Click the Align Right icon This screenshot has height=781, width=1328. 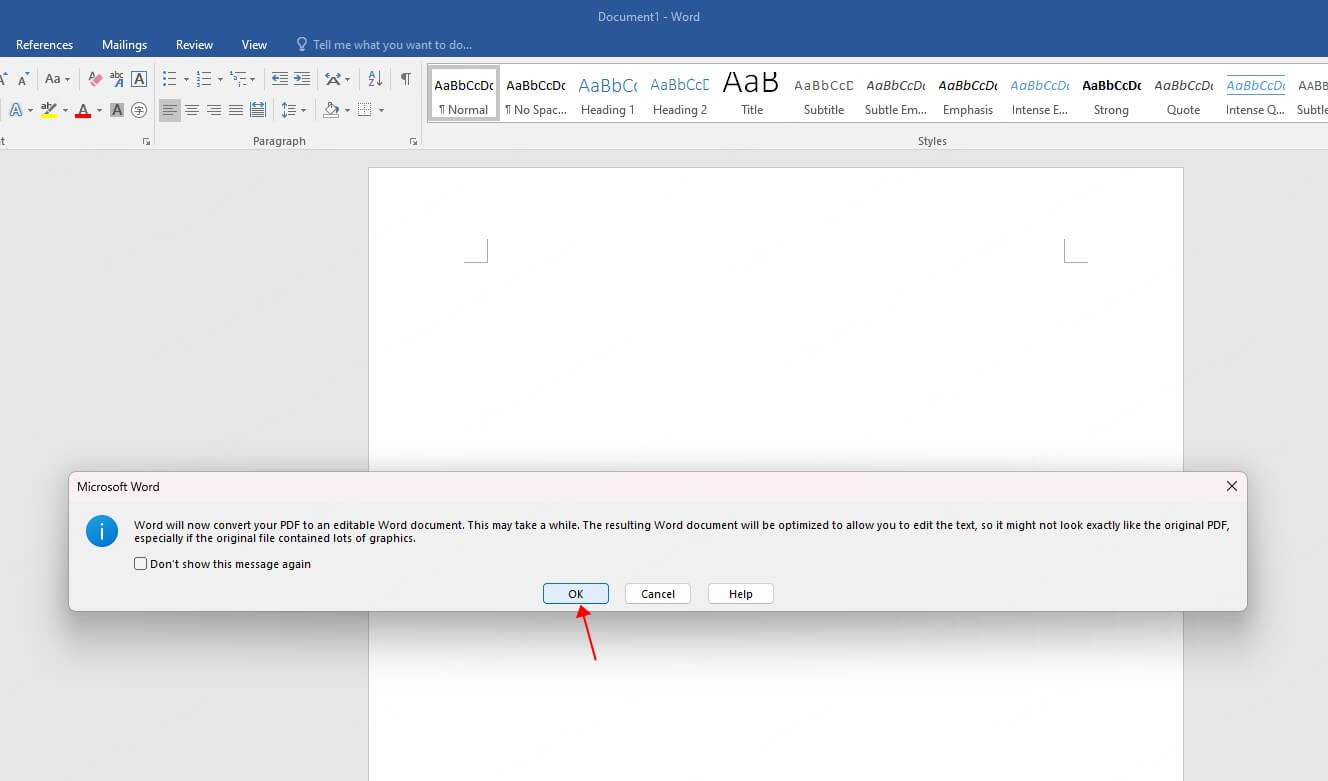214,110
